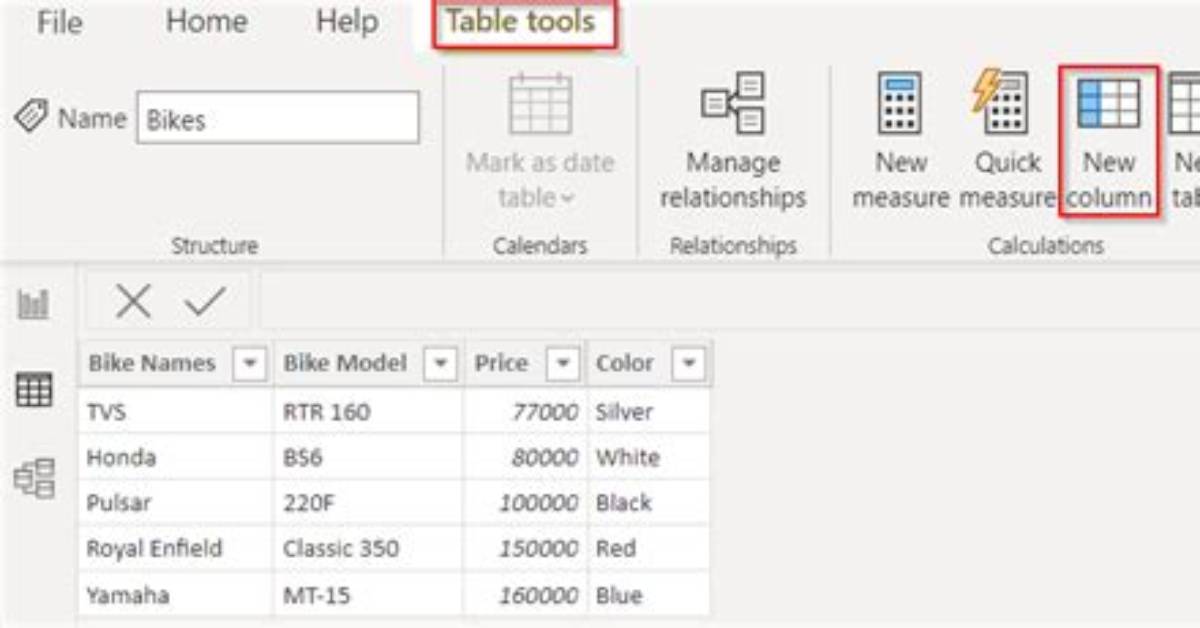1200x628 pixels.
Task: Click the price 160000 cell
Action: 526,595
